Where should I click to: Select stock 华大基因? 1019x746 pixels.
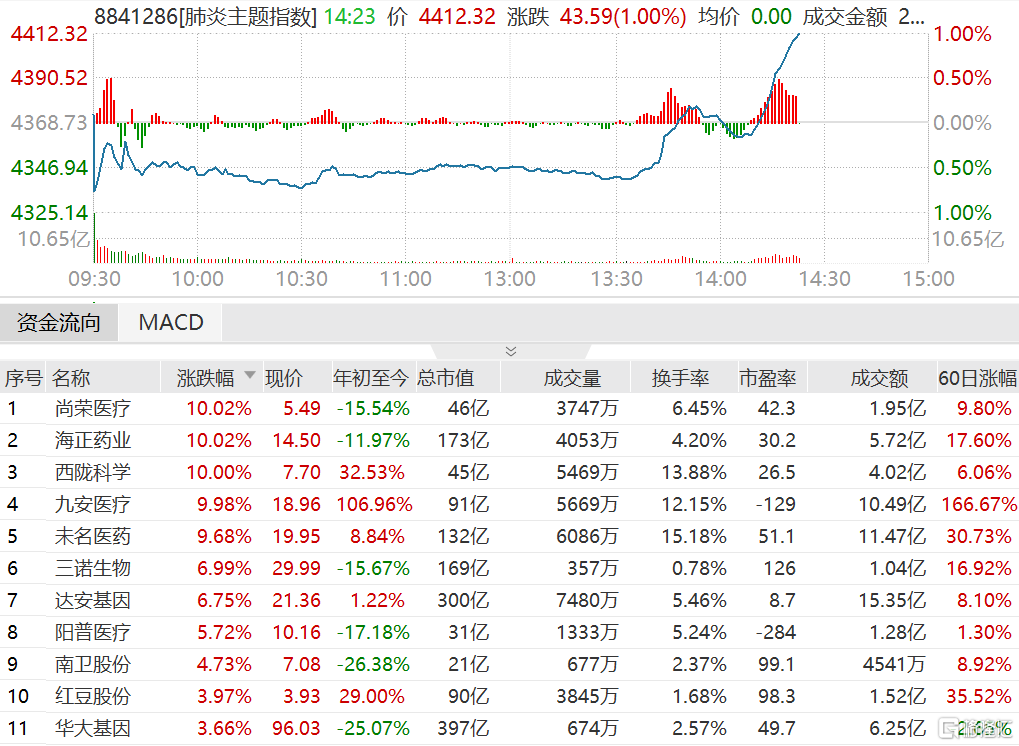point(93,728)
